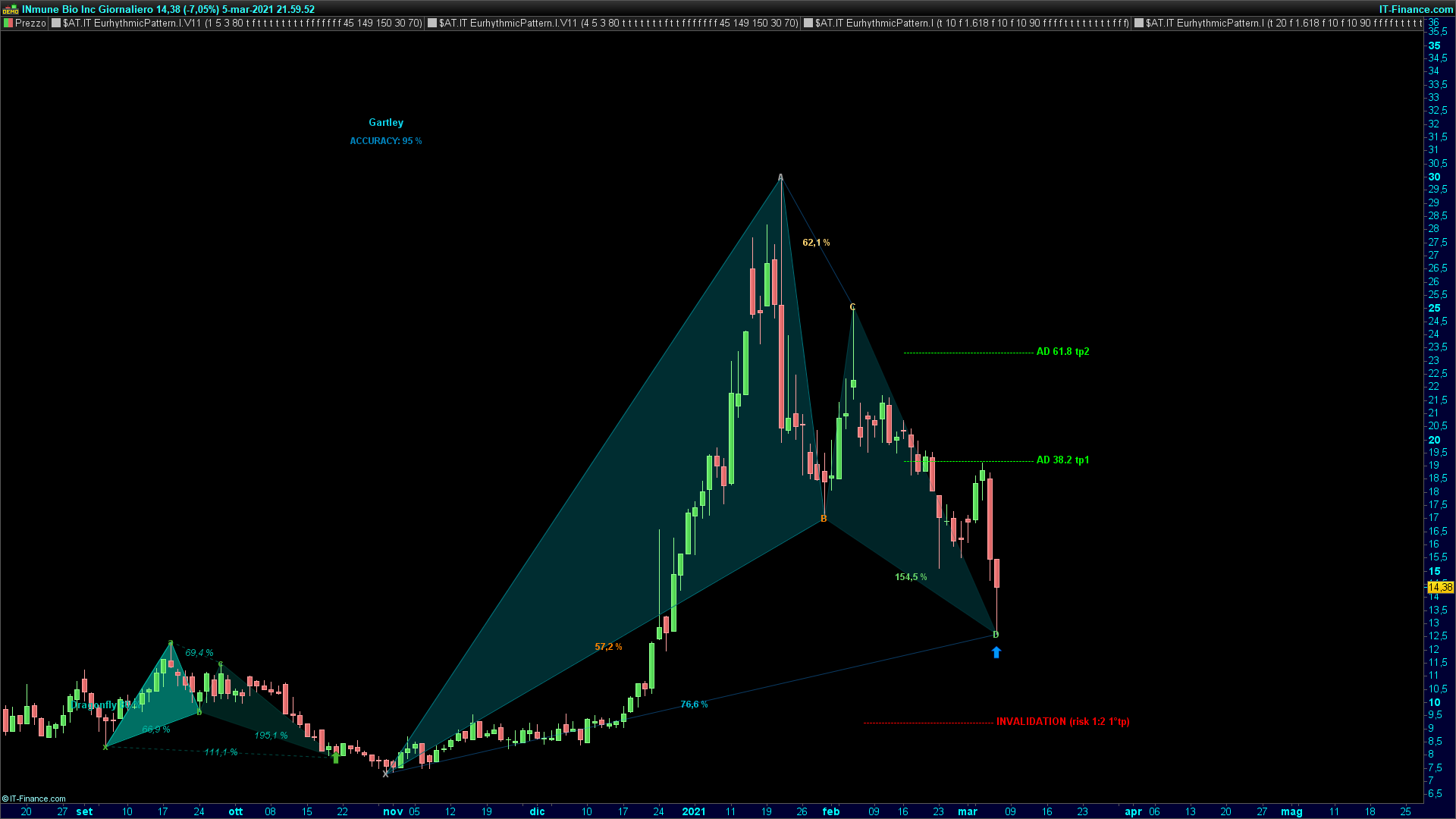This screenshot has width=1456, height=819.
Task: Click the Prezzo red-green color swatch
Action: click(x=8, y=24)
